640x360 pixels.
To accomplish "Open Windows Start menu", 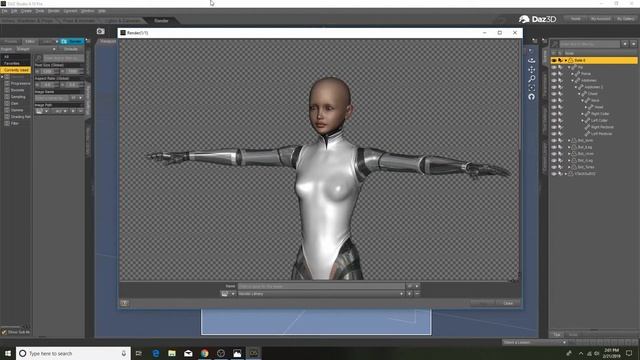I will pos(8,353).
